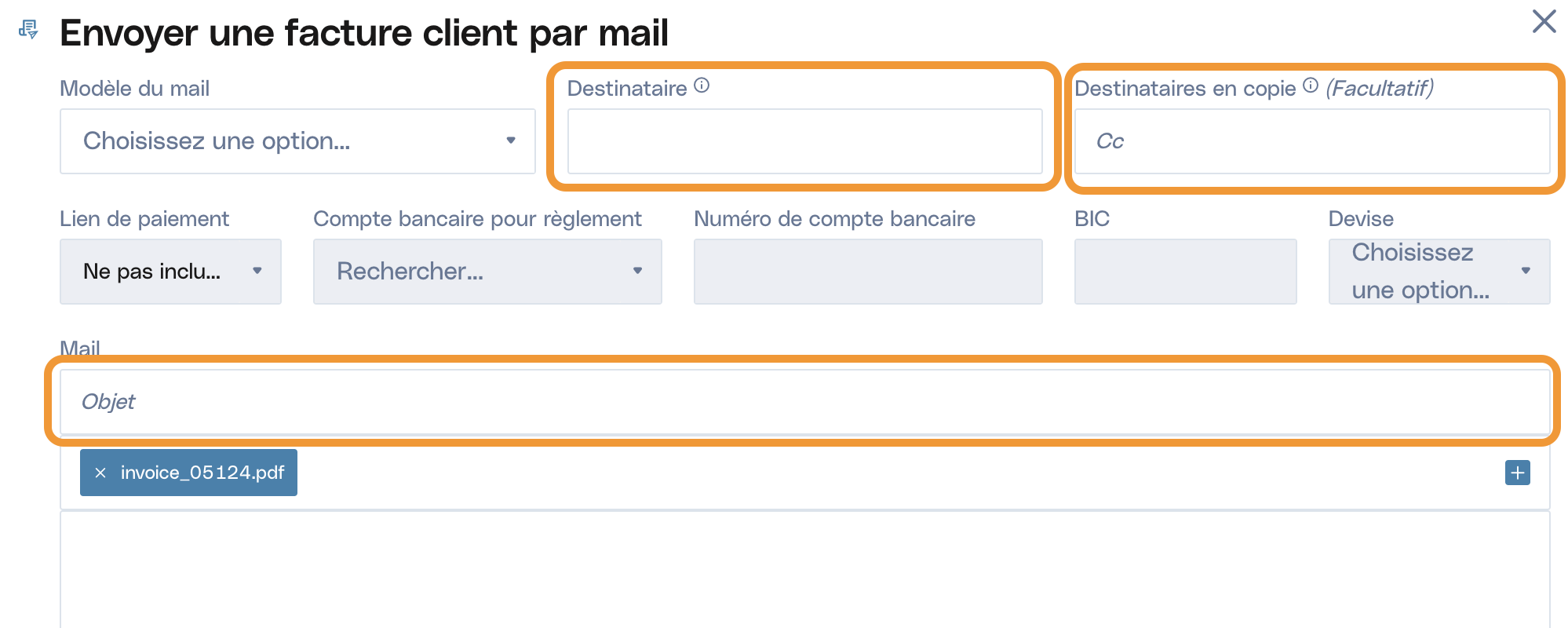Click inside the mail body text area

pyautogui.click(x=805, y=570)
